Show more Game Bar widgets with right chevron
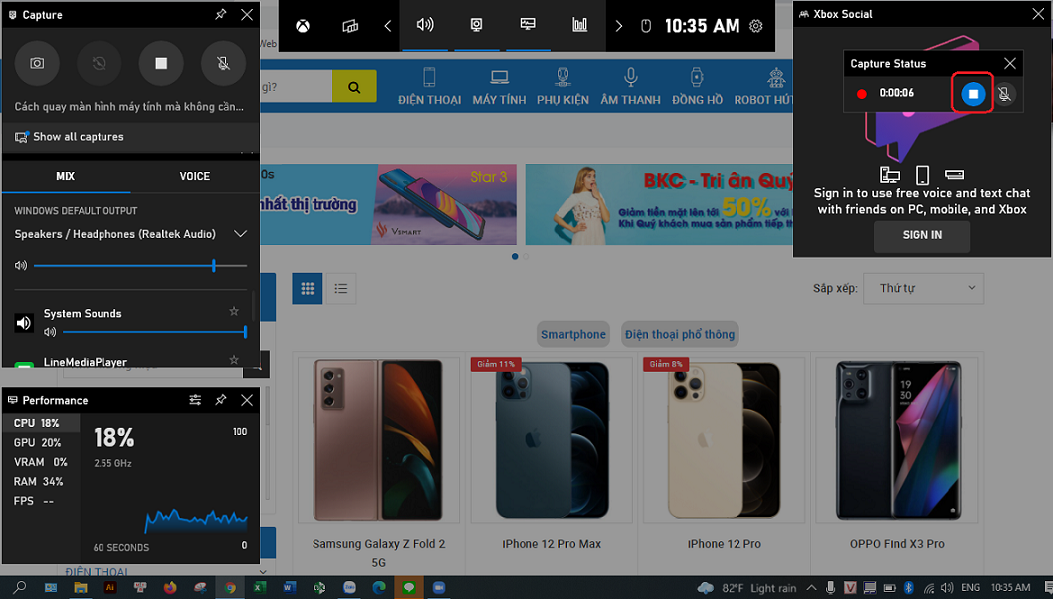 coord(619,26)
